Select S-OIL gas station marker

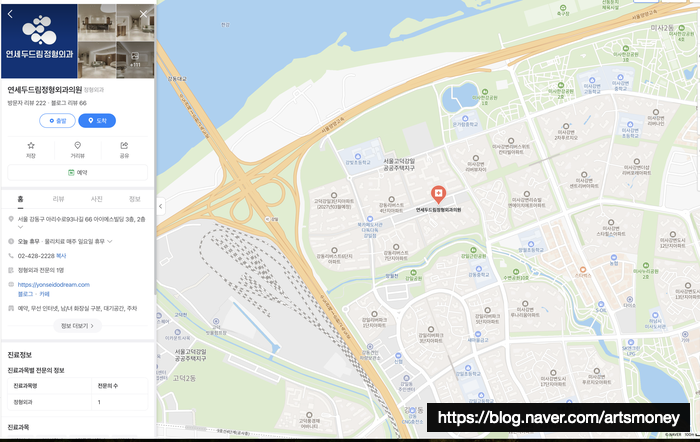601,304
